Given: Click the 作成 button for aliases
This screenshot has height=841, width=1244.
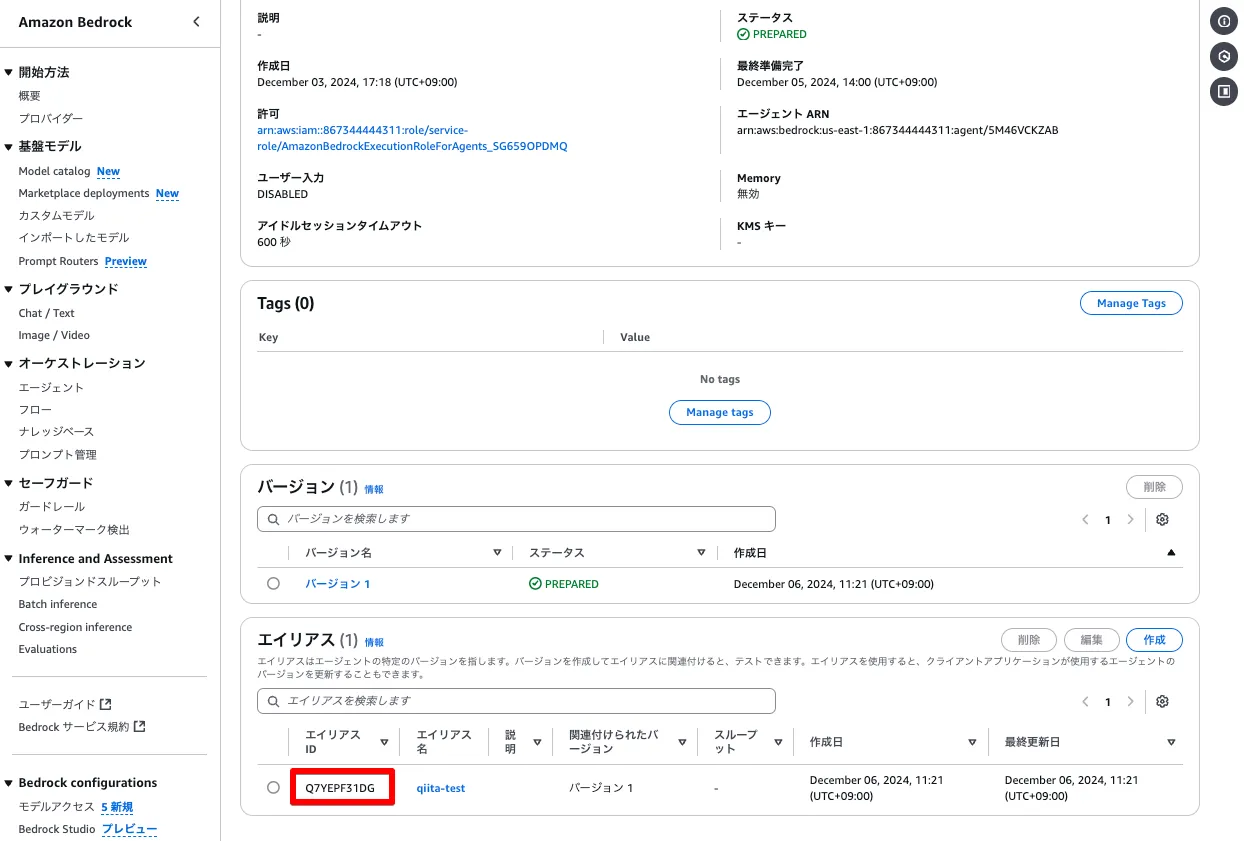Looking at the screenshot, I should [1154, 640].
